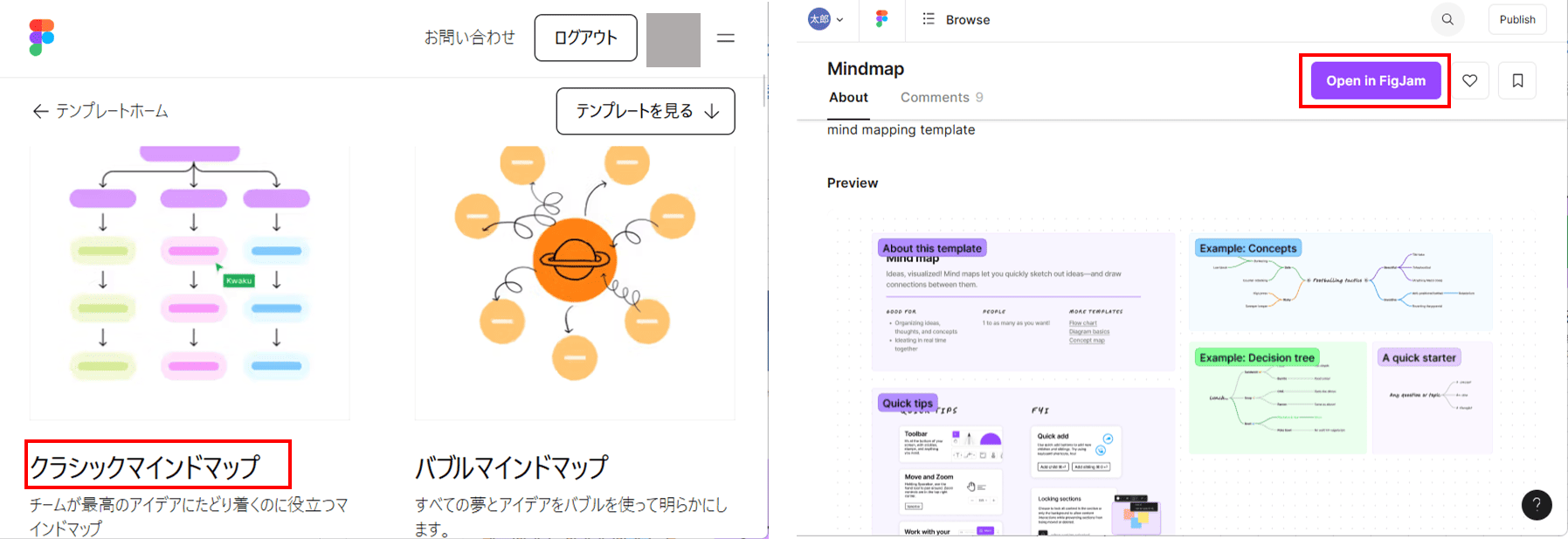Screen dimensions: 1568x539
Task: Expand the 太郎 account dropdown
Action: [826, 19]
